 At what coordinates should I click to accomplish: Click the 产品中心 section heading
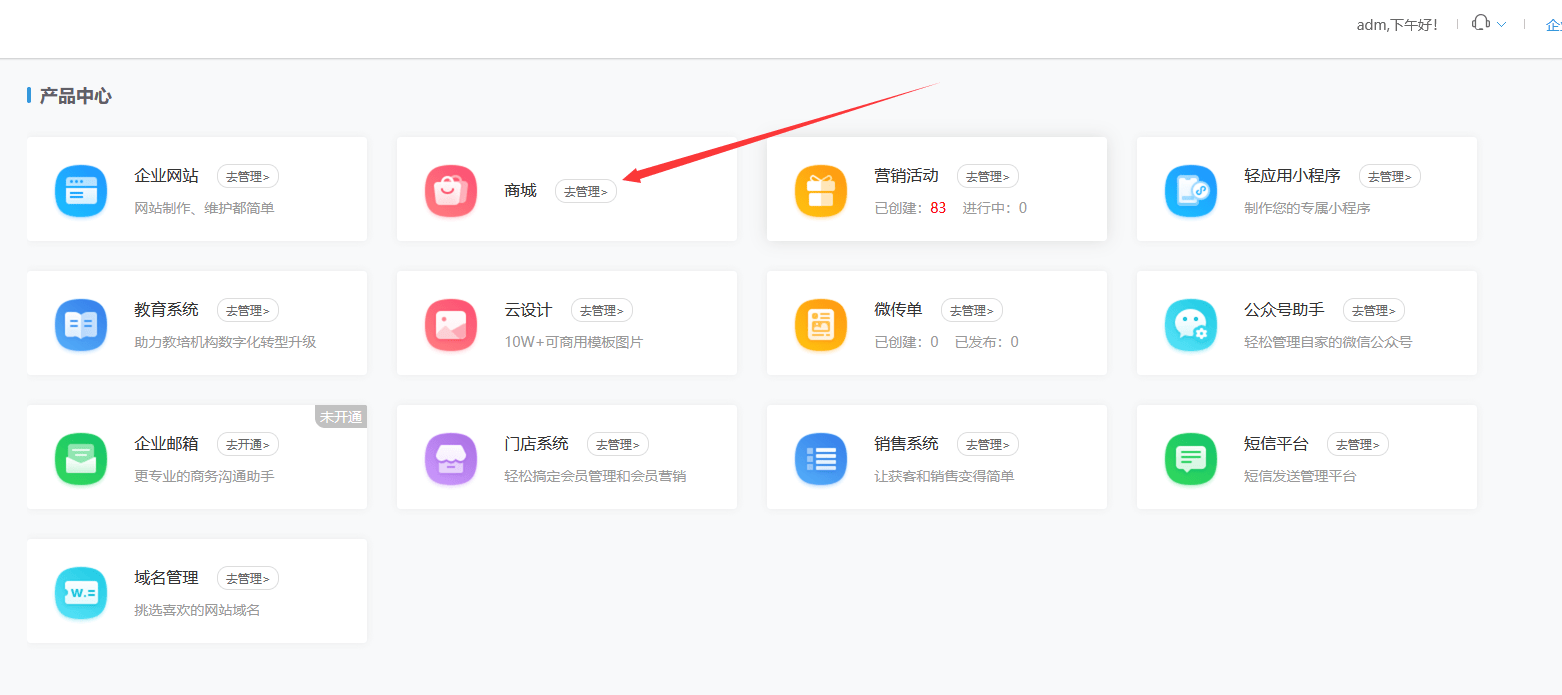[75, 96]
